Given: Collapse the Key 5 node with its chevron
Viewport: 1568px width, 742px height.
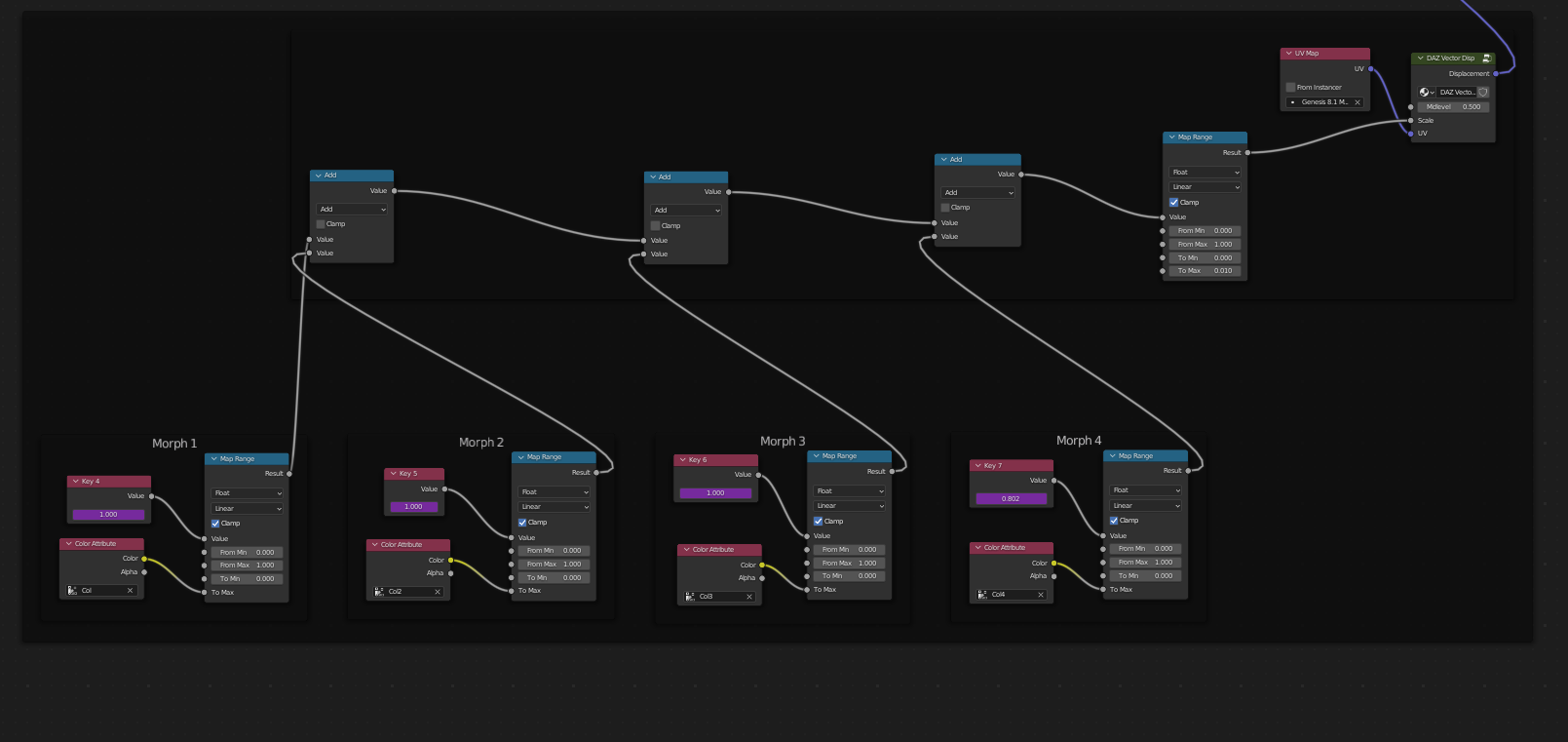Looking at the screenshot, I should click(394, 474).
